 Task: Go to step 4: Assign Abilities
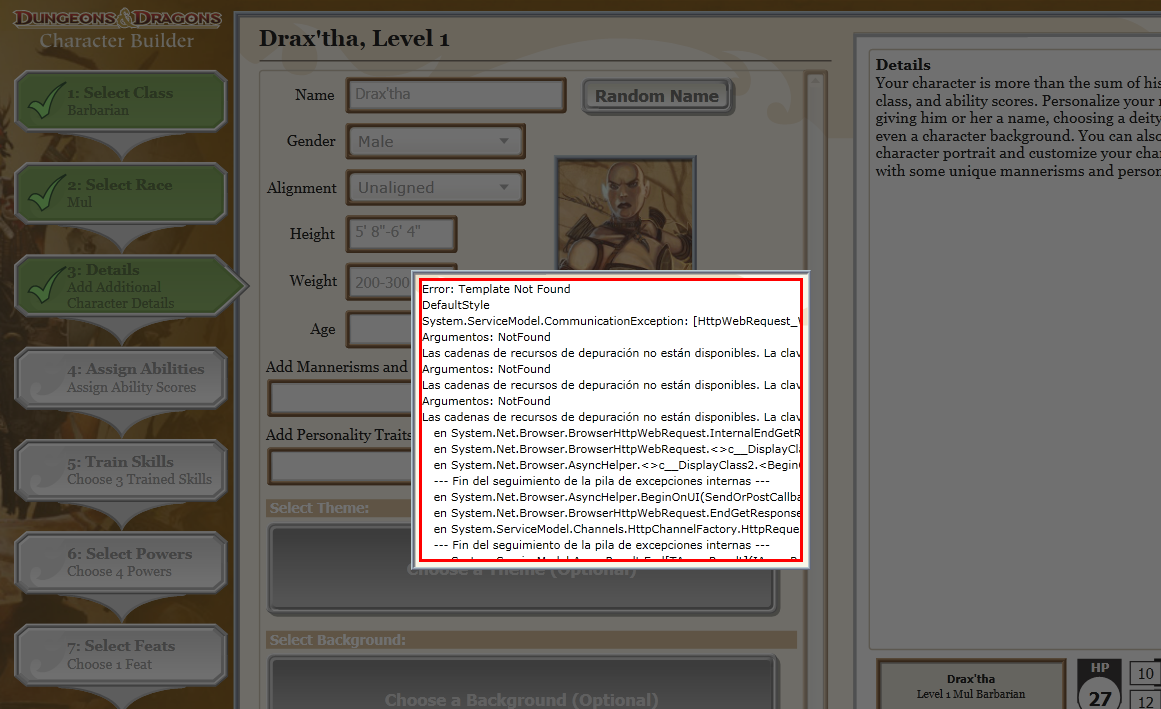coord(121,377)
